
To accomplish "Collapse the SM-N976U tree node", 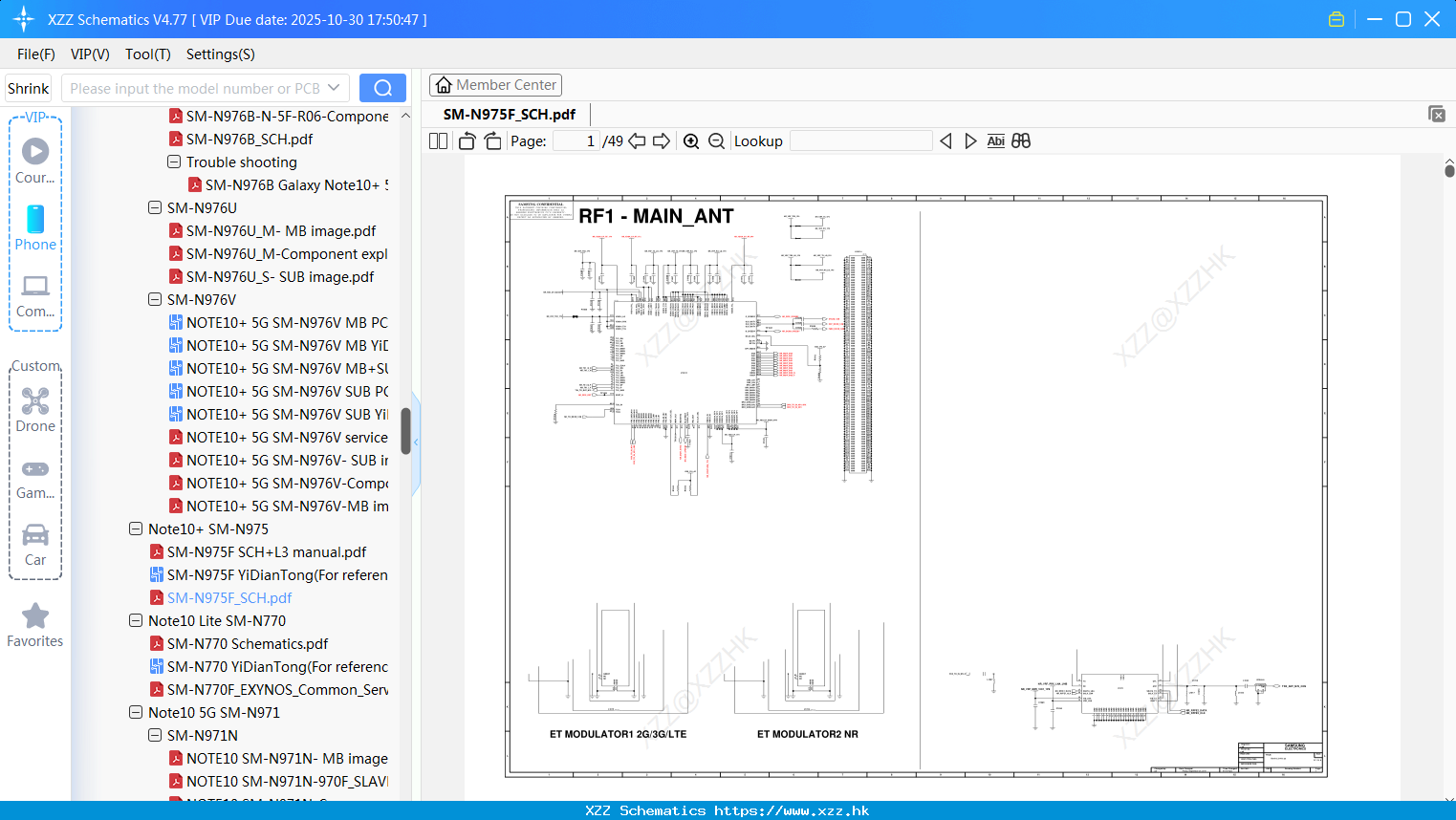I will [155, 208].
